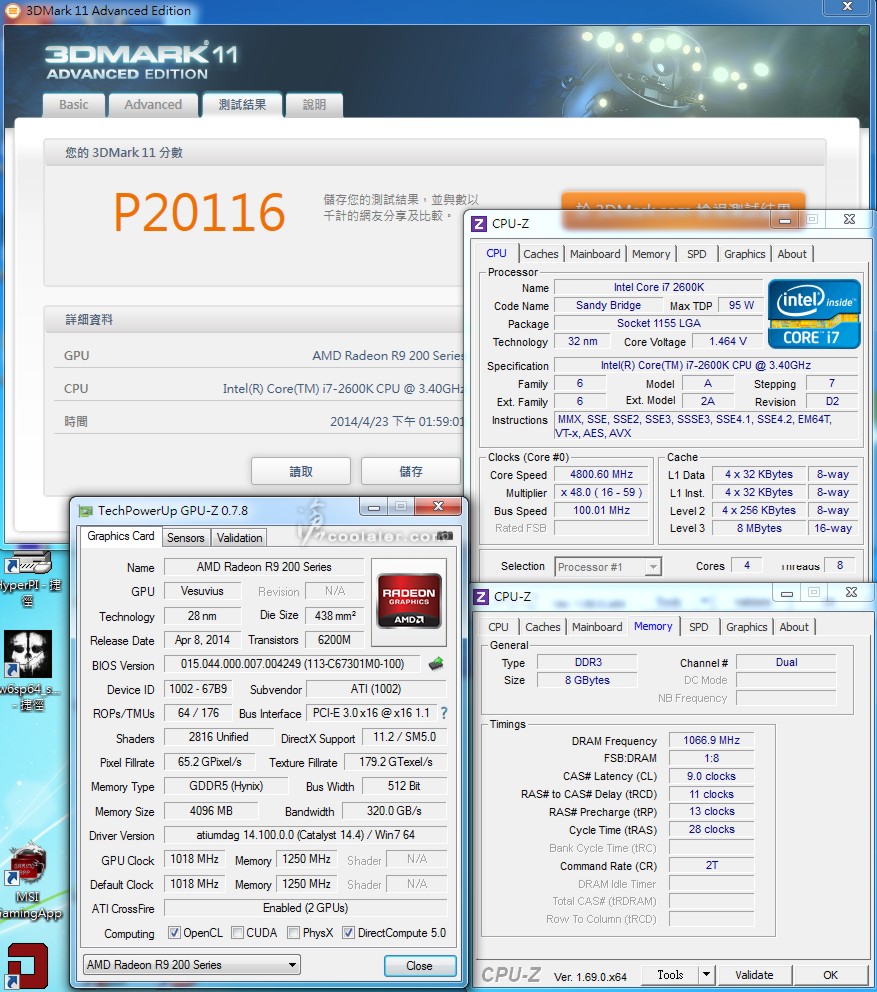Click the P20116 score text

tap(199, 212)
